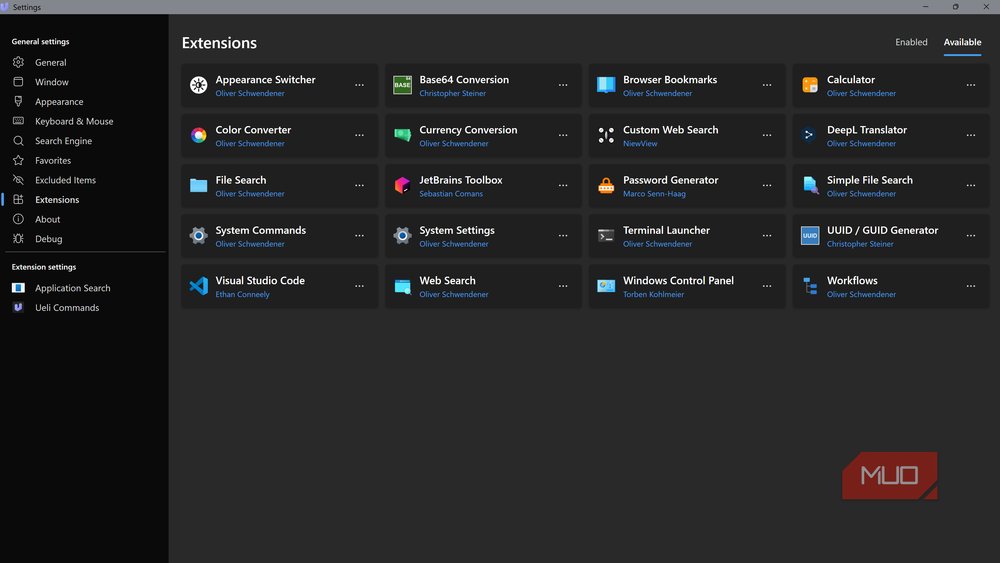Click the Application Search sidebar icon
1000x563 pixels.
point(18,288)
